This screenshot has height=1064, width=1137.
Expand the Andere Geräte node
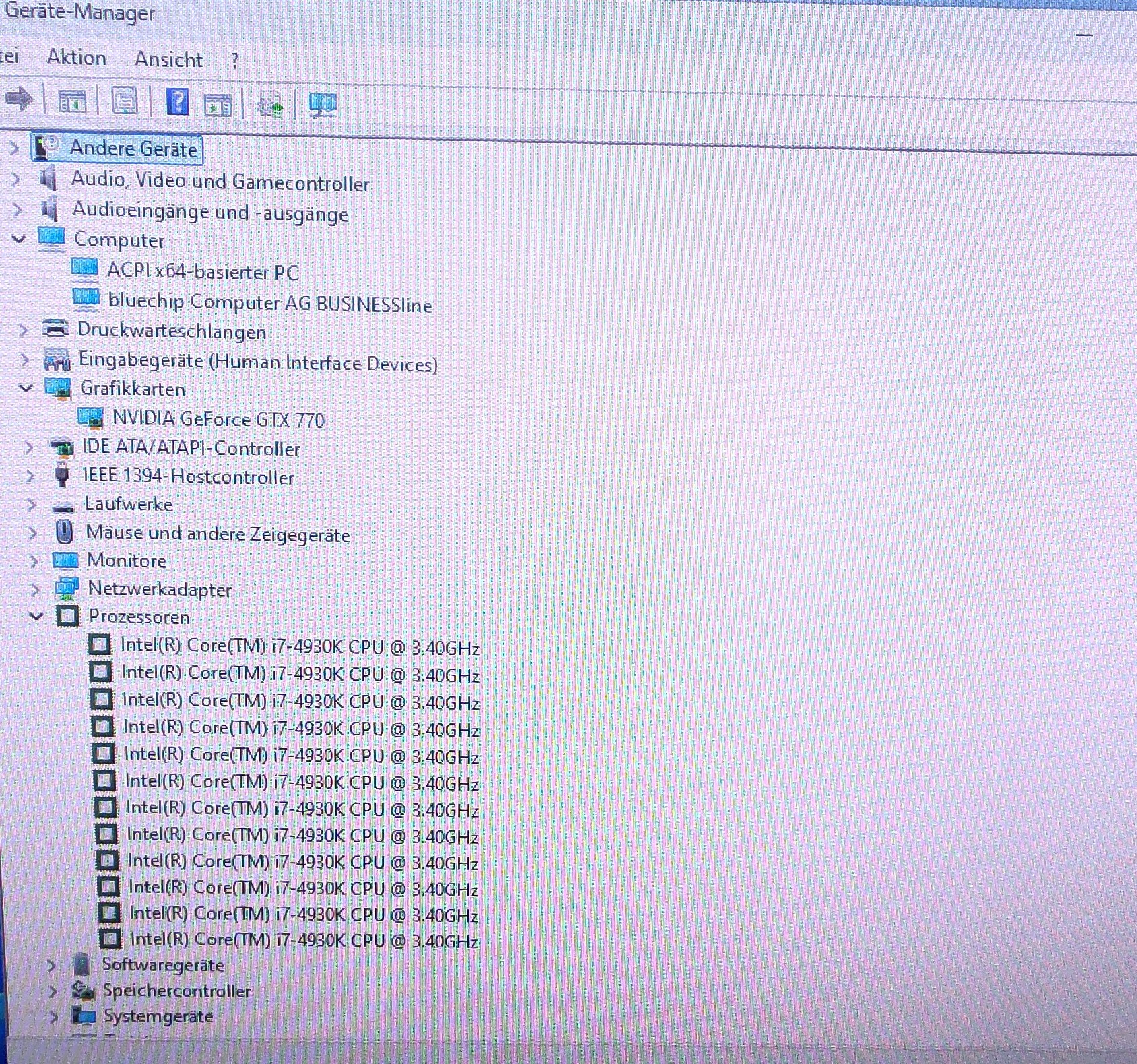pos(14,147)
